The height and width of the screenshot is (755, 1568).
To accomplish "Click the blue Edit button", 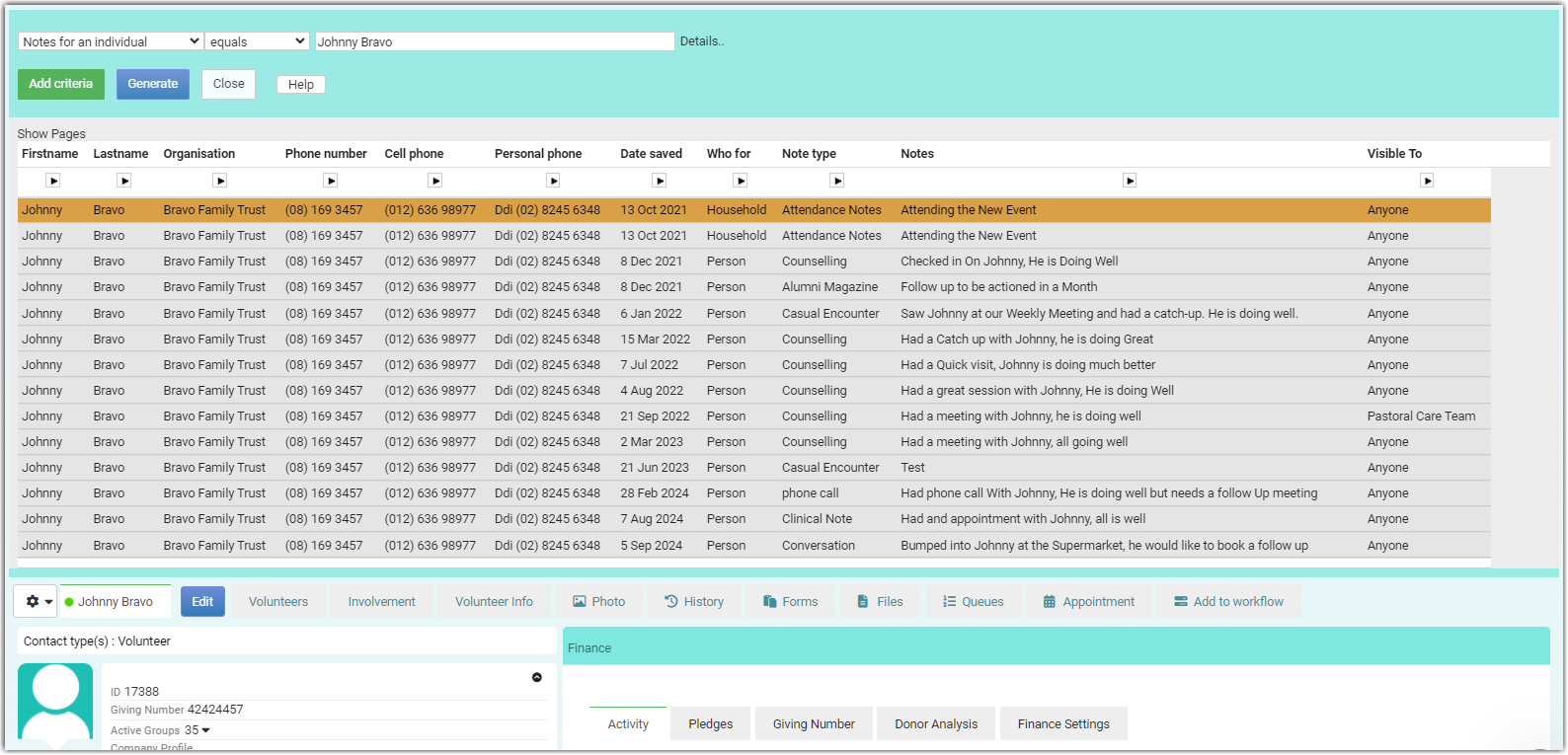I will pos(202,601).
